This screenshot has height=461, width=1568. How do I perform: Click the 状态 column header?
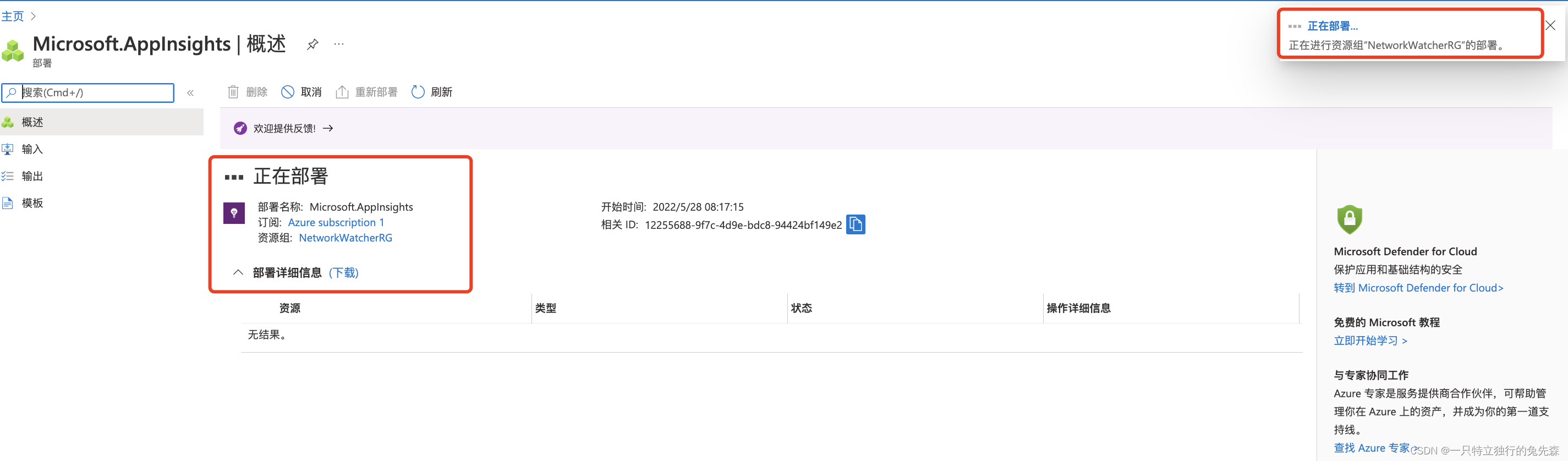(x=802, y=308)
